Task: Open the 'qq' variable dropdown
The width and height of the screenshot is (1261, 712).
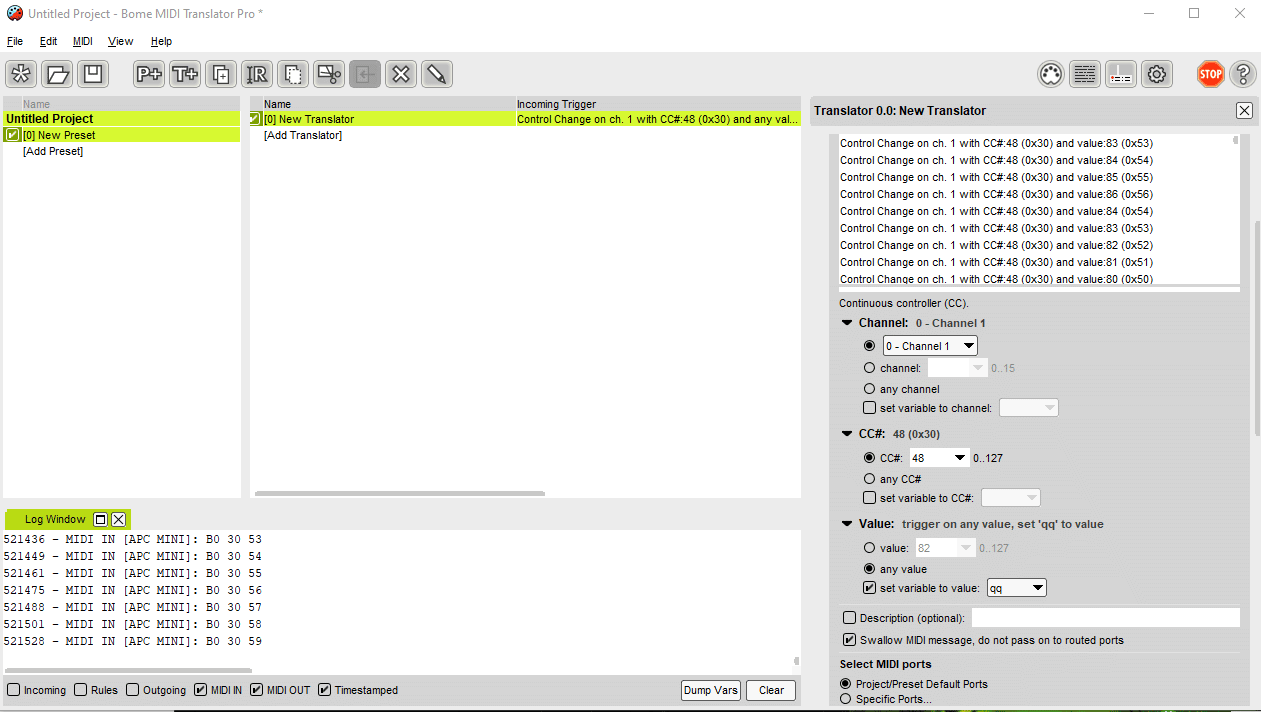Action: (x=1016, y=588)
